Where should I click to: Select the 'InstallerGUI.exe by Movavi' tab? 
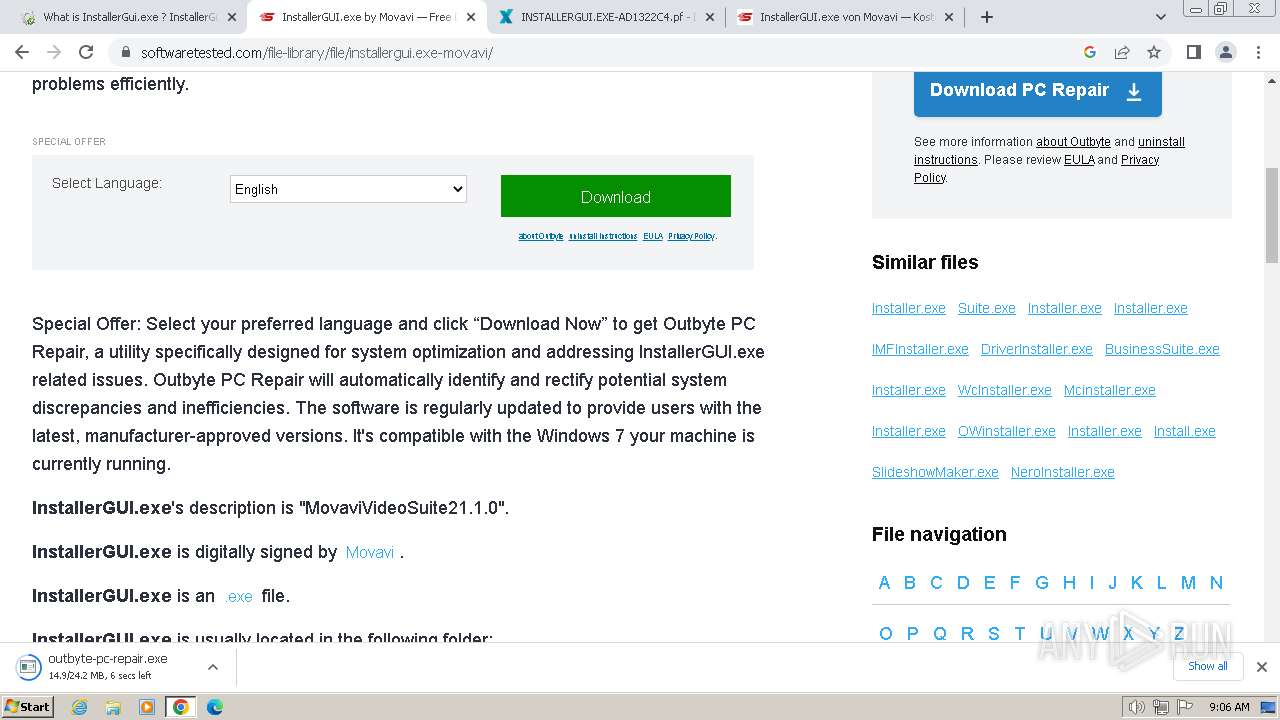click(366, 17)
